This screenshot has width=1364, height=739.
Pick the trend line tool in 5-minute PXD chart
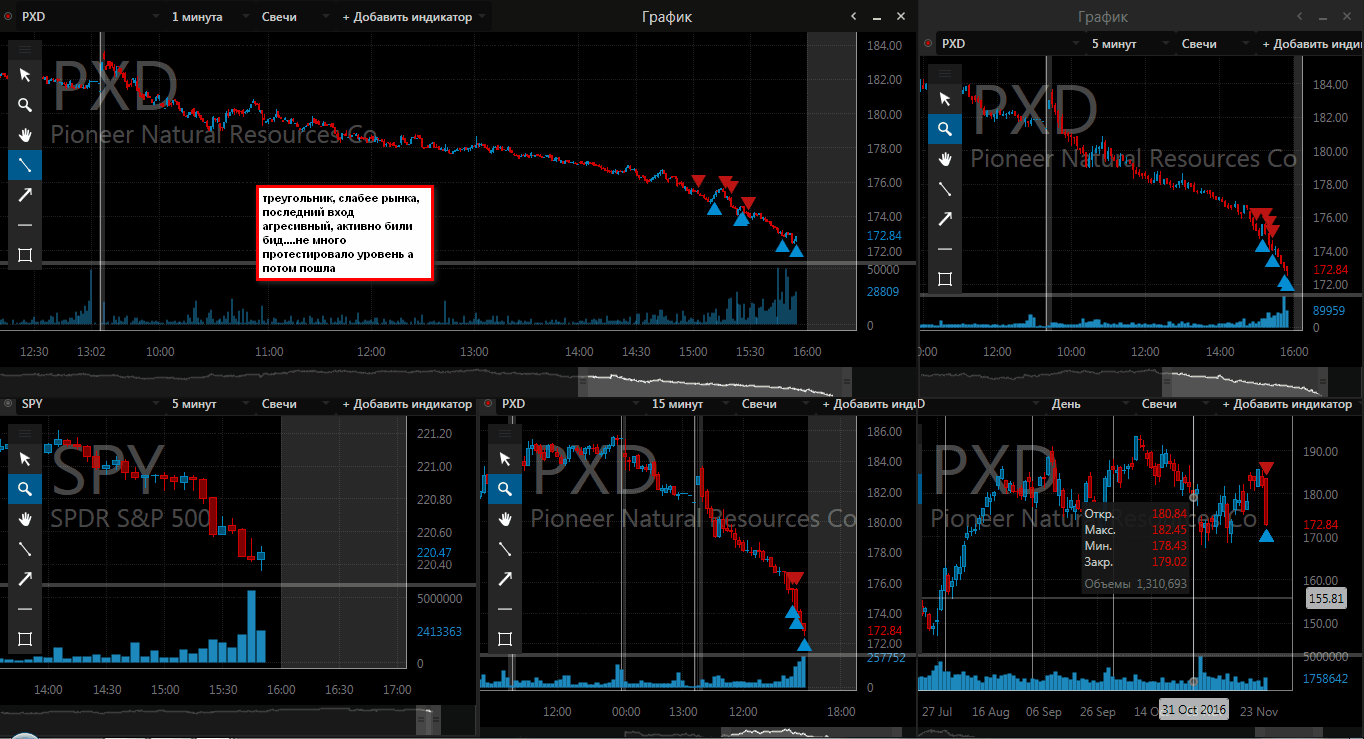[945, 189]
